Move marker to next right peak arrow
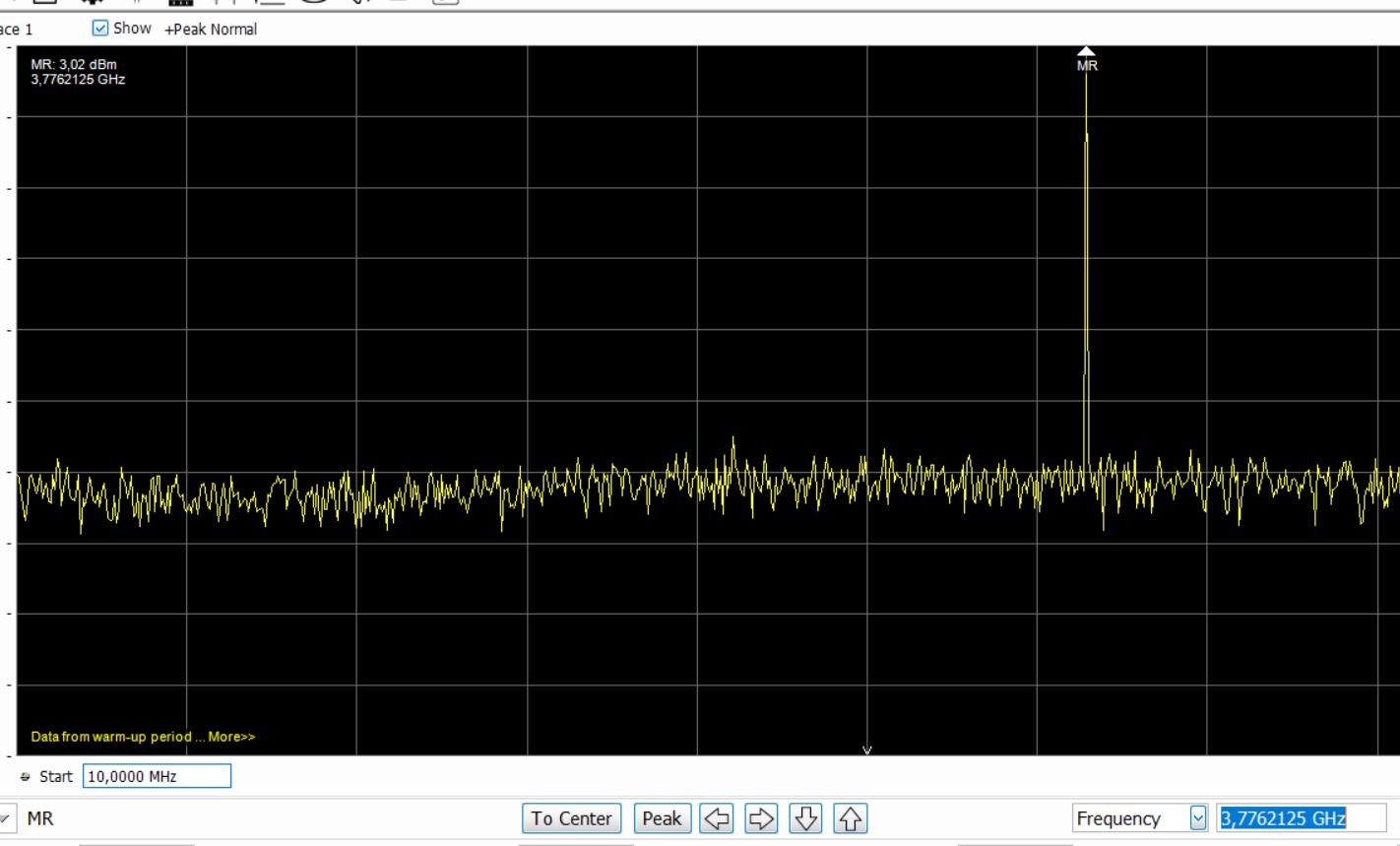1400x846 pixels. 762,818
